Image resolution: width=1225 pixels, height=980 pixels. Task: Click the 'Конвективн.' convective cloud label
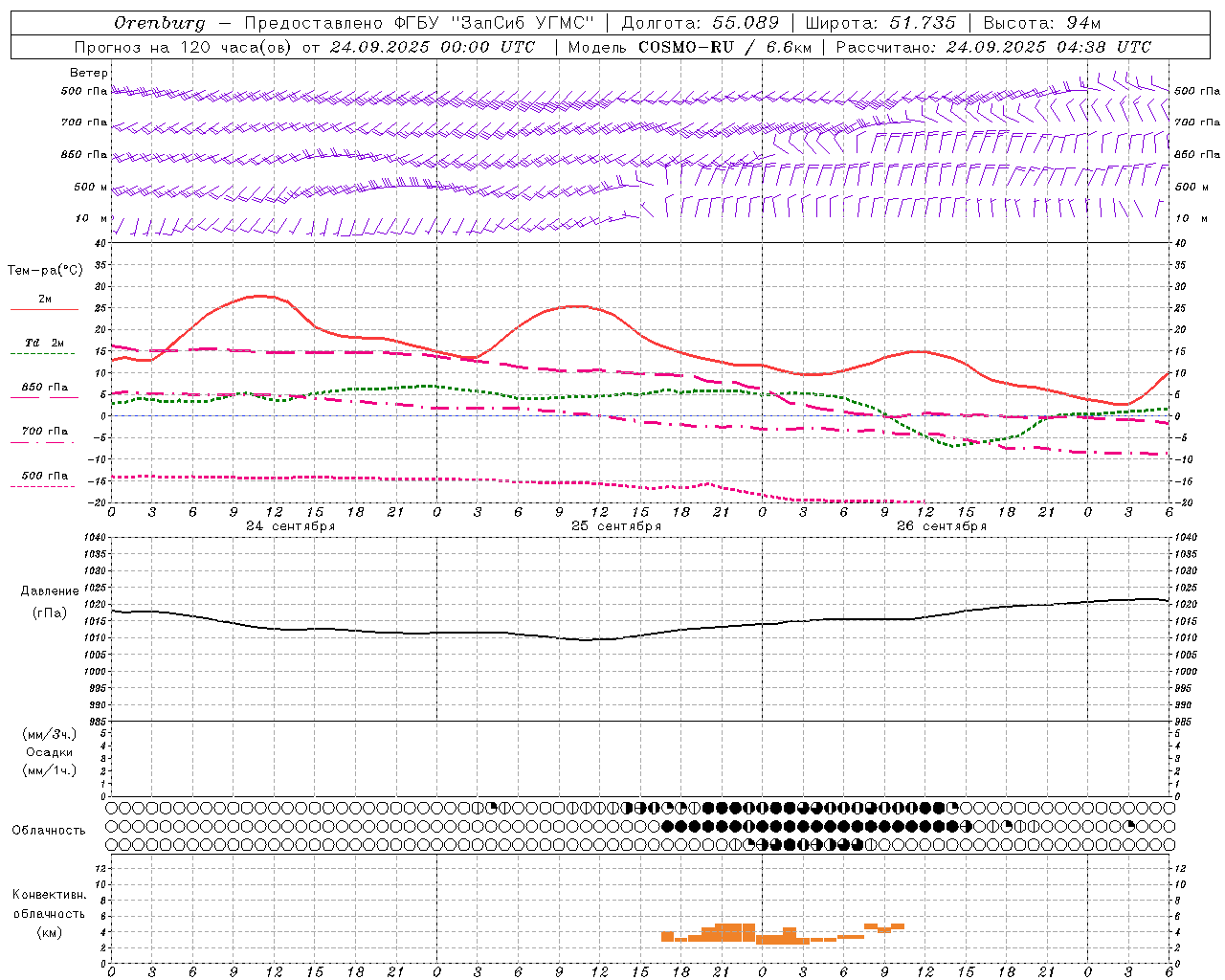tap(50, 895)
